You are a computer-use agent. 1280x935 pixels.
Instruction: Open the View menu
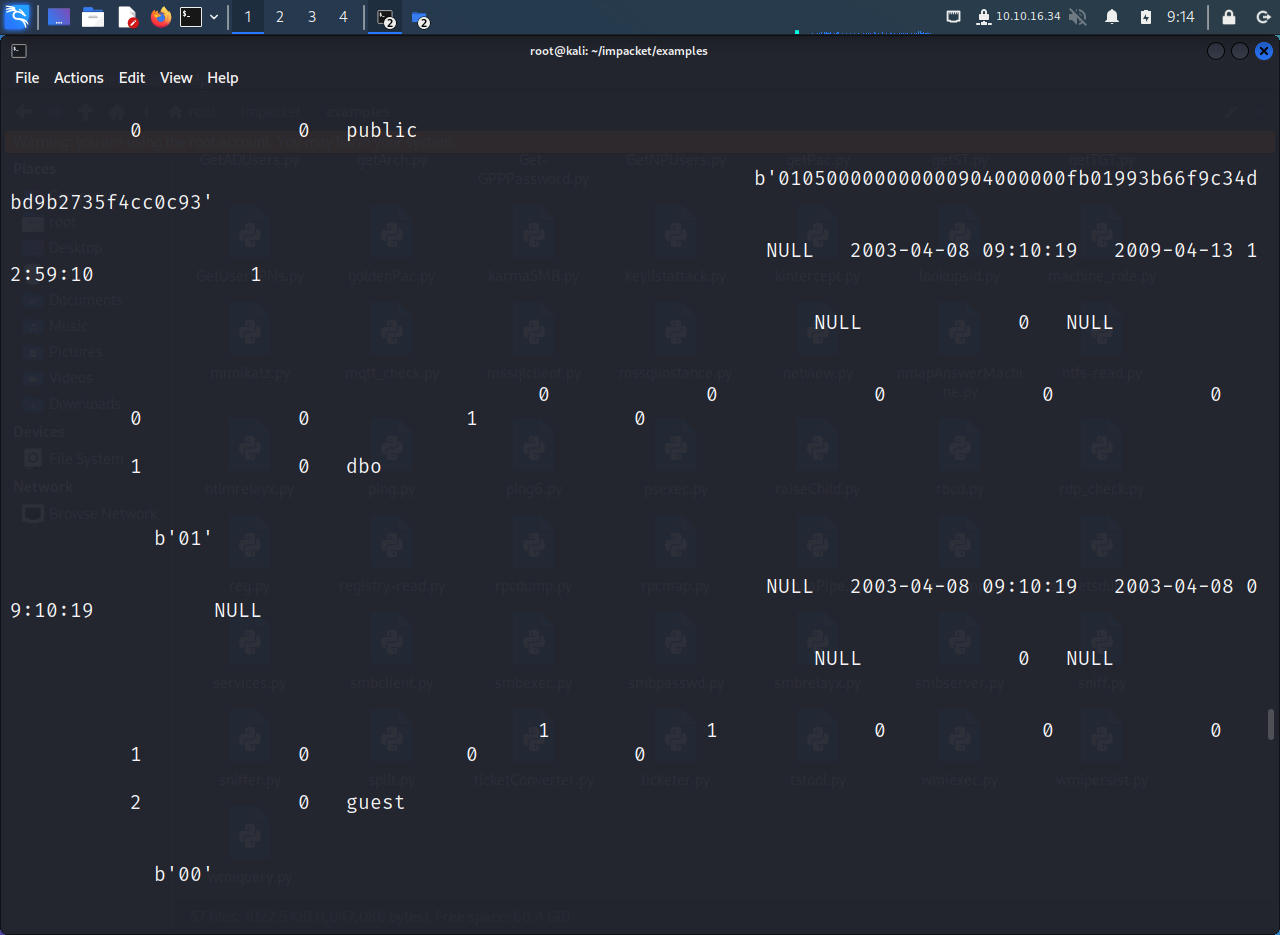click(176, 78)
